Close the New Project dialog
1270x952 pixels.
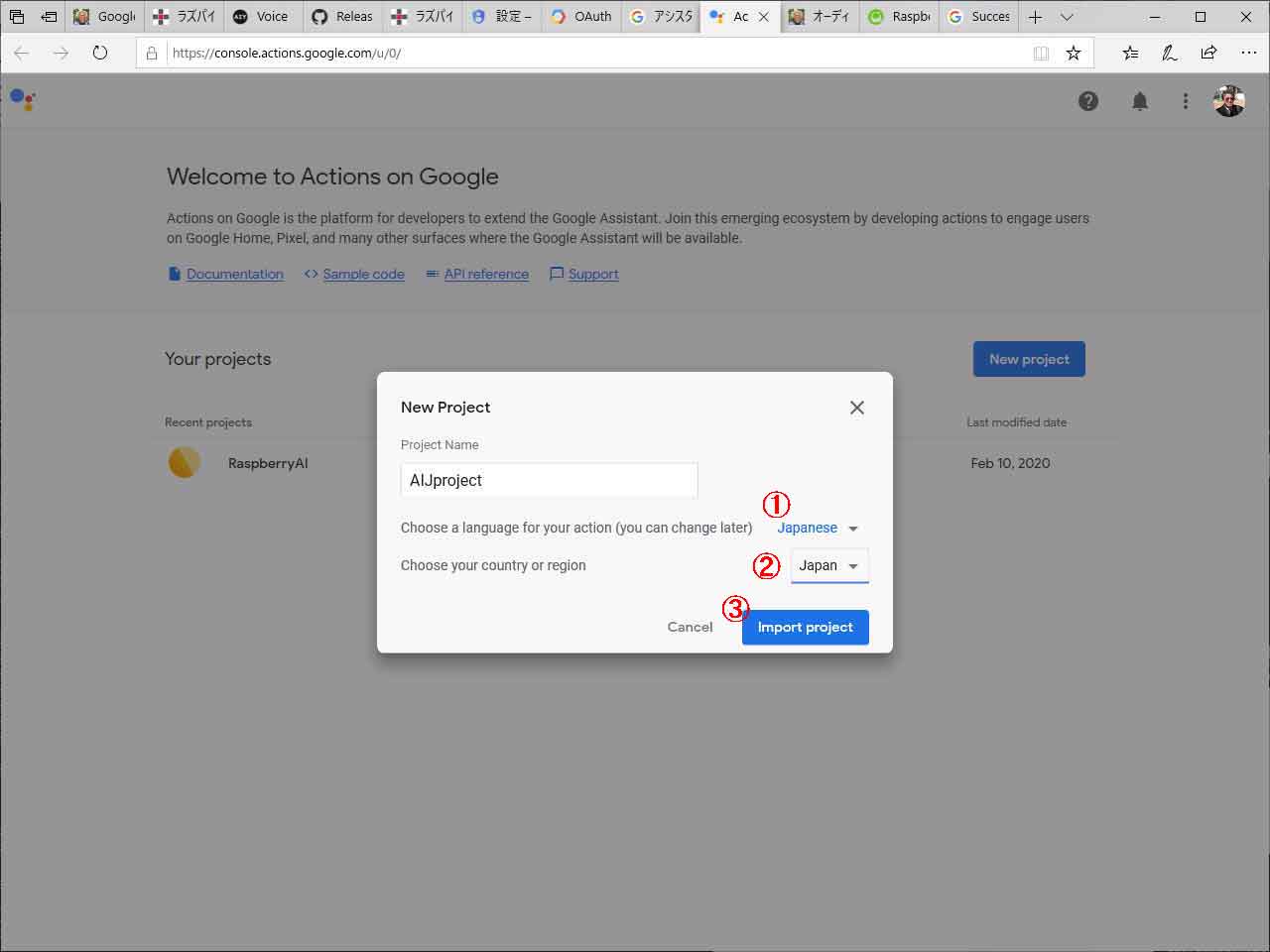[x=857, y=408]
